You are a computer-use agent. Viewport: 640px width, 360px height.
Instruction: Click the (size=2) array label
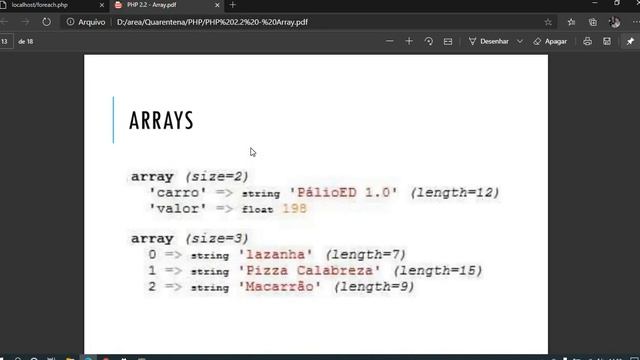coord(217,177)
